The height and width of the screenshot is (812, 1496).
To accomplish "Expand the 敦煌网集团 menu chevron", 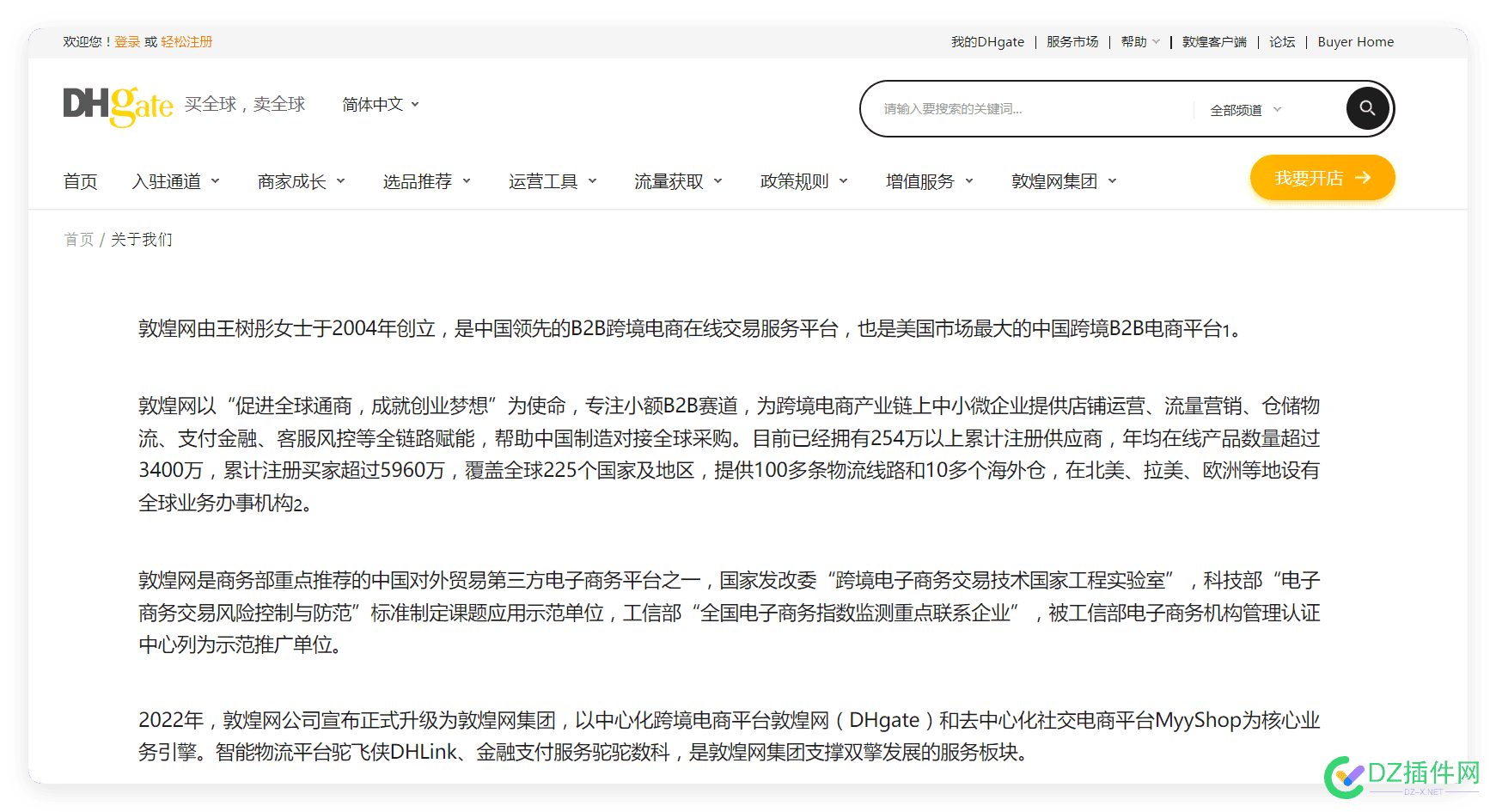I will tap(1113, 181).
